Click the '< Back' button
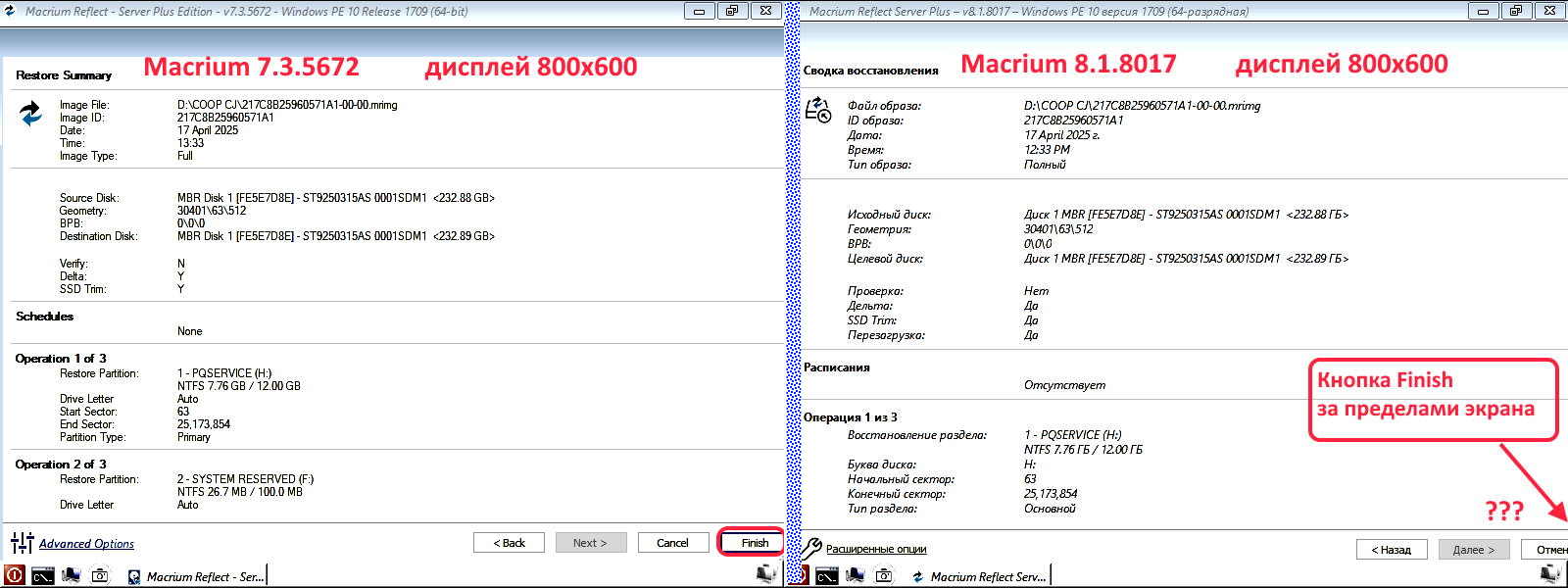1568x588 pixels. point(509,542)
